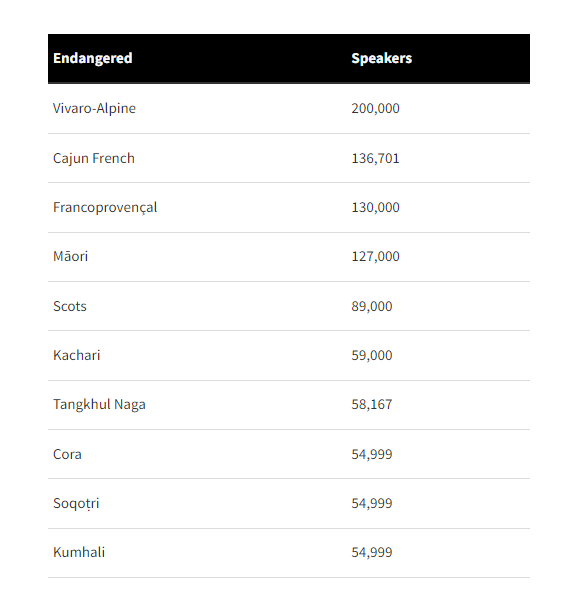Screen dimensions: 570x613
Task: Select the Cora language cell
Action: 67,454
